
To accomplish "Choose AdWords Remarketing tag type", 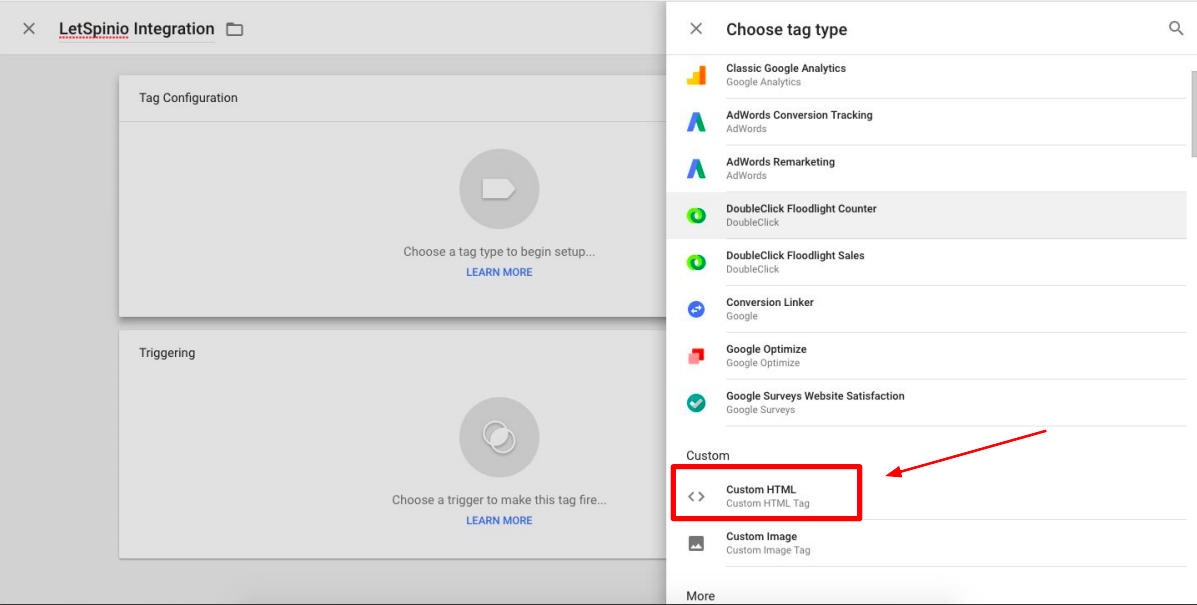I will pyautogui.click(x=926, y=169).
